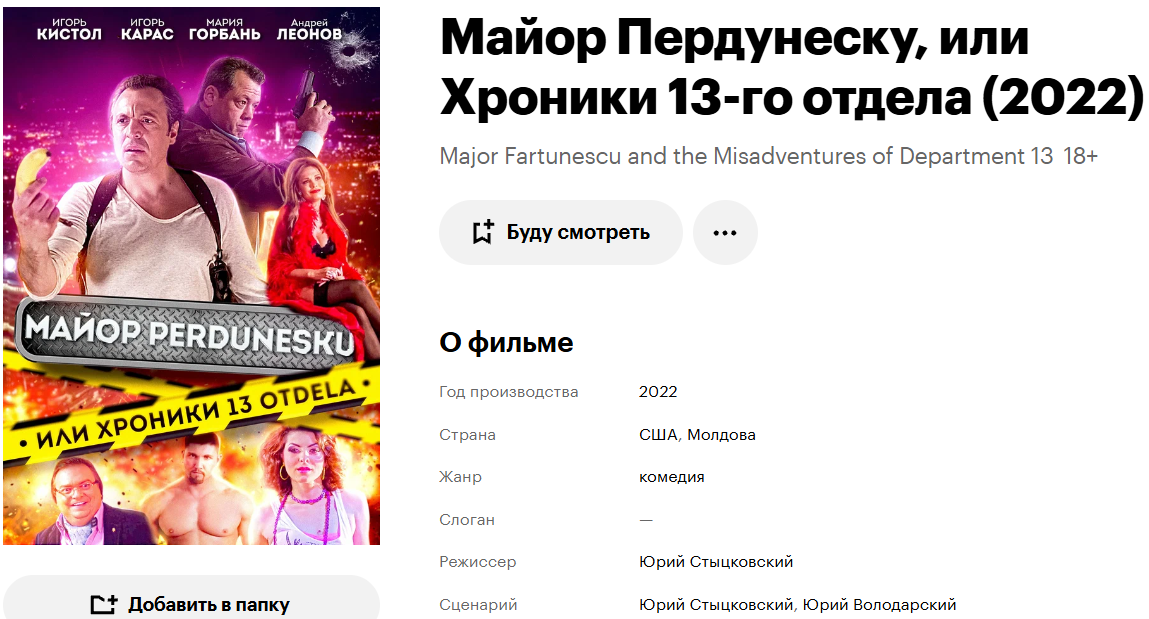Open the three-dots more options button
The height and width of the screenshot is (619, 1149).
[725, 232]
